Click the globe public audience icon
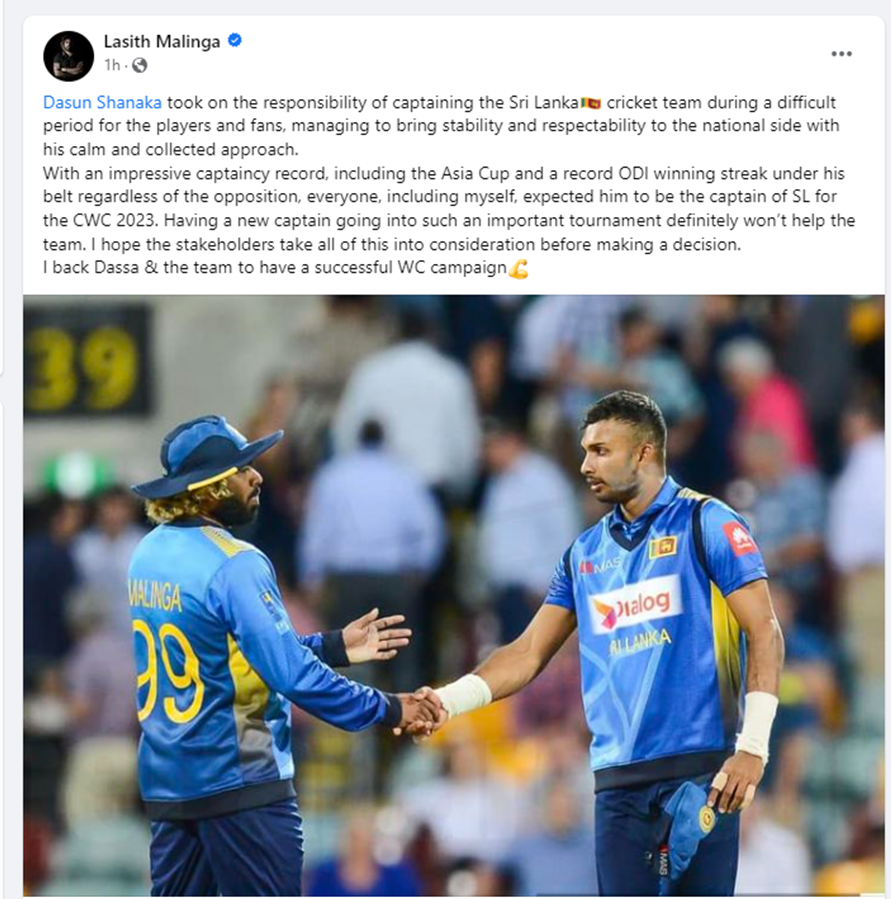 pos(139,65)
